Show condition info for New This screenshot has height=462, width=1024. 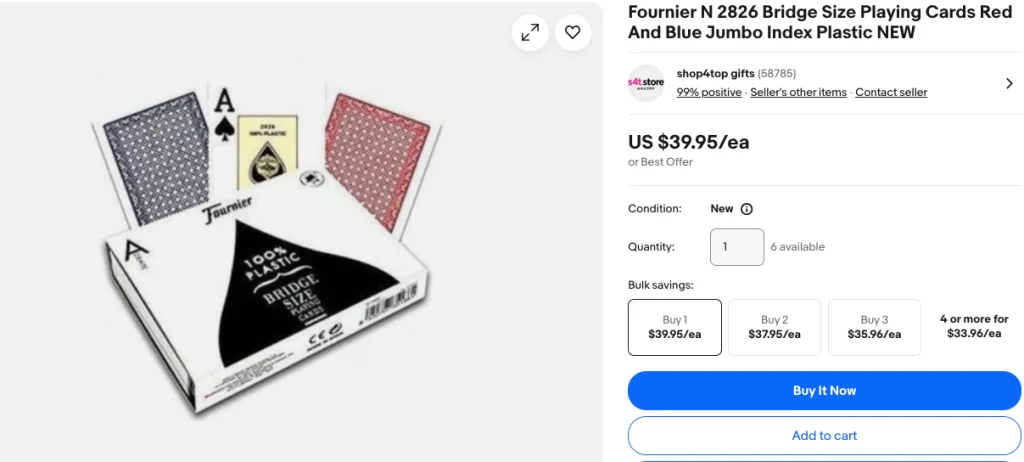pyautogui.click(x=746, y=209)
